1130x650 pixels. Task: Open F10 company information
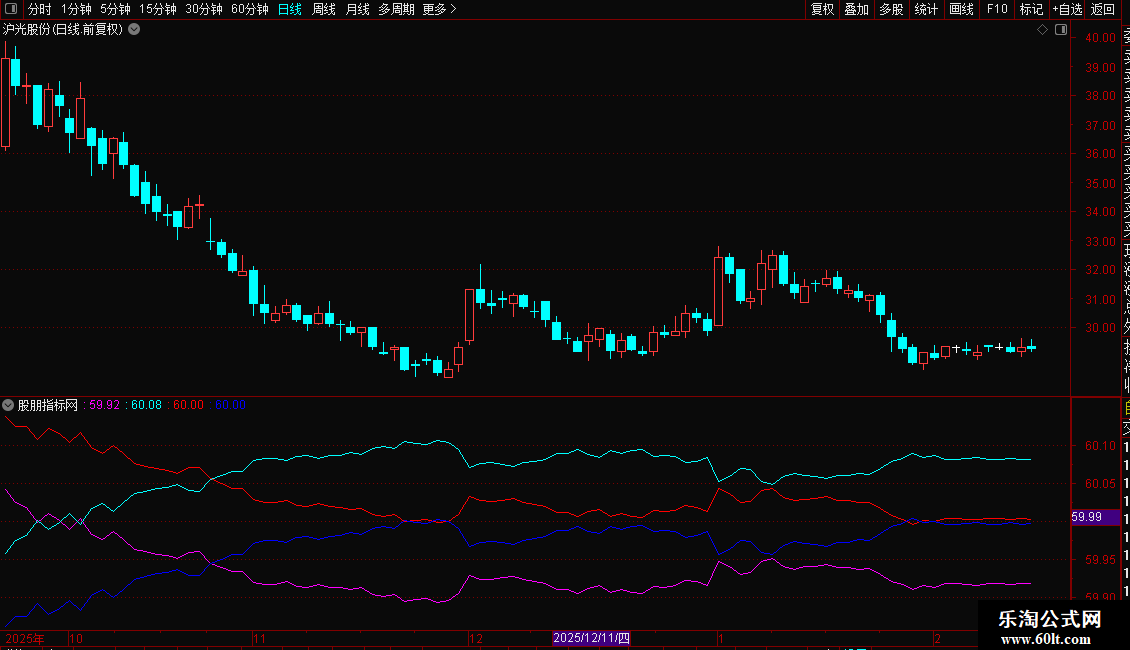pyautogui.click(x=997, y=9)
